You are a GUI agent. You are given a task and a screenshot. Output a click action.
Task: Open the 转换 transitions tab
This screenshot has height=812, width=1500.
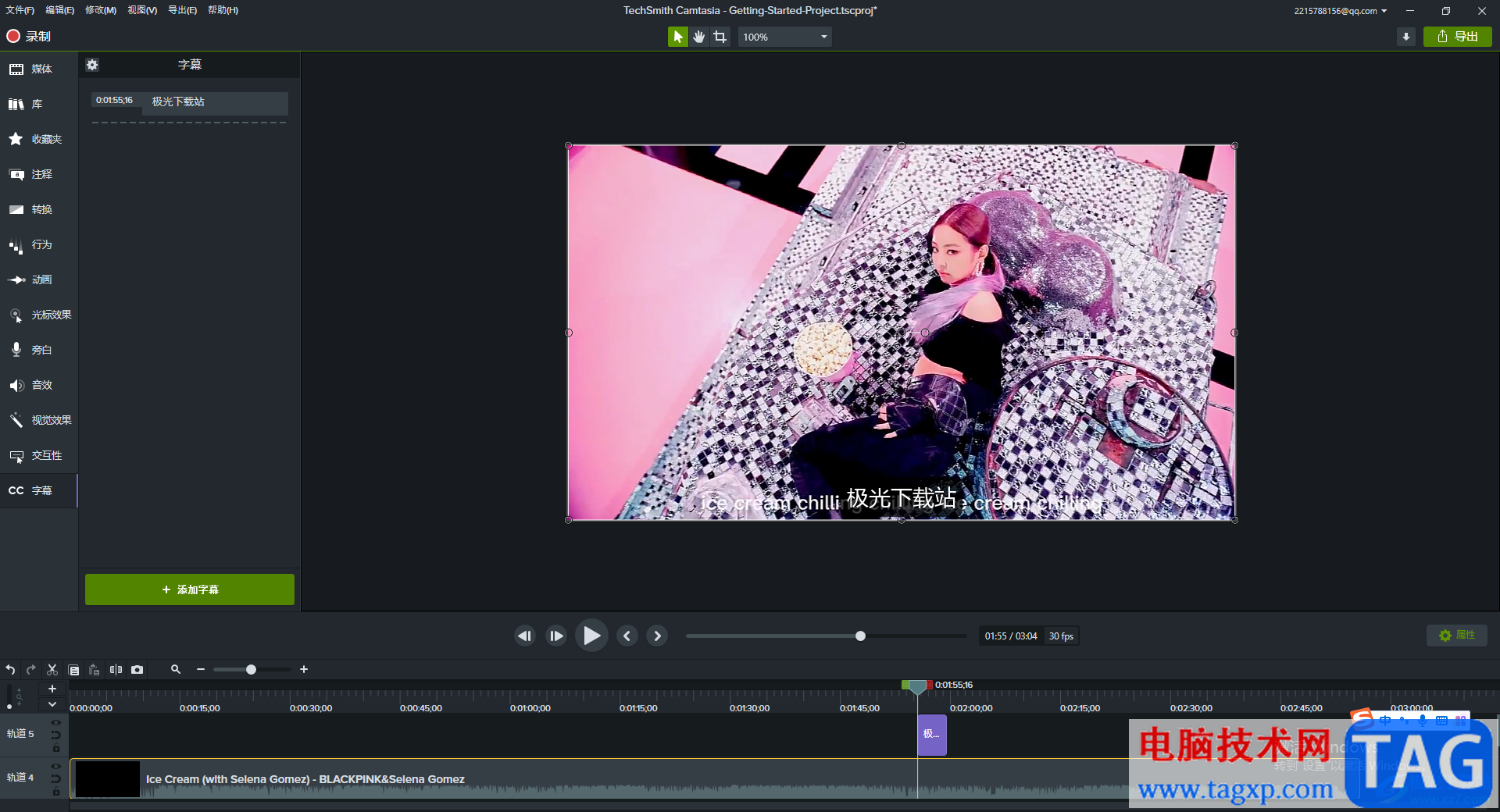tap(38, 210)
